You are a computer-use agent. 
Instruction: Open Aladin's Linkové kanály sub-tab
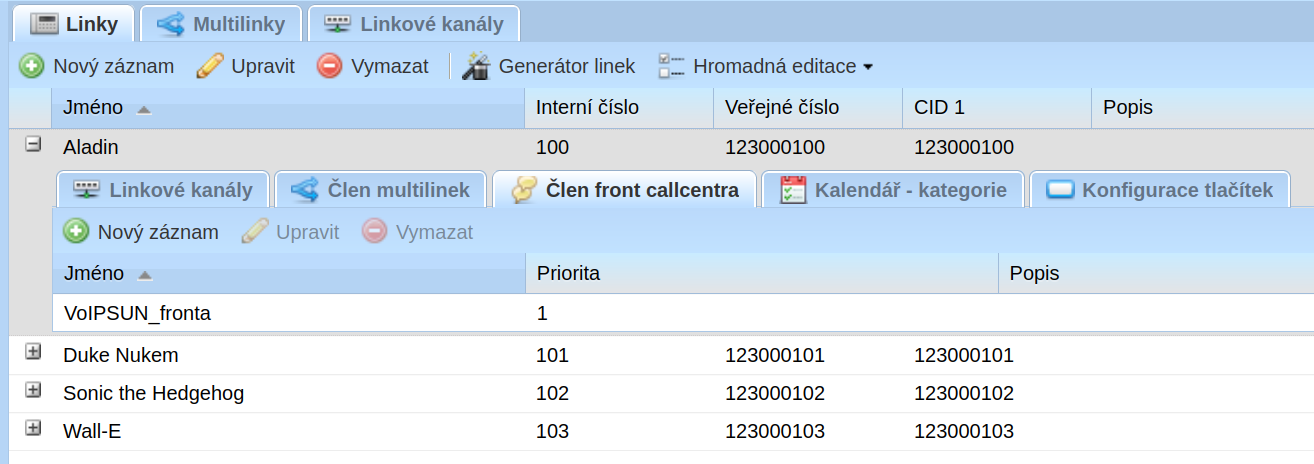click(x=161, y=190)
